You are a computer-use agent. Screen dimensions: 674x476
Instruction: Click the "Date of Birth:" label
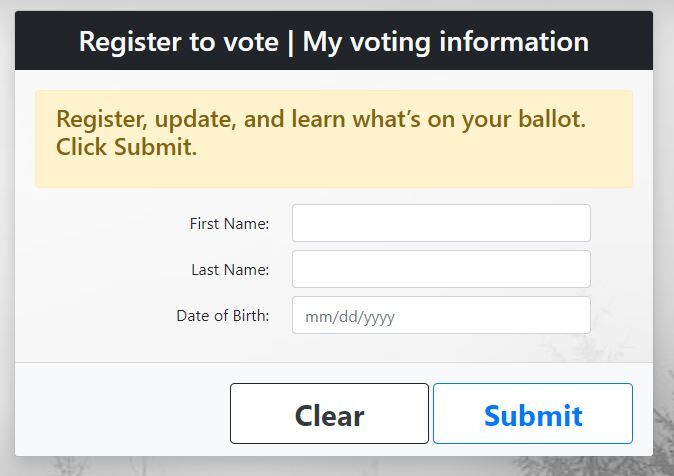(222, 316)
